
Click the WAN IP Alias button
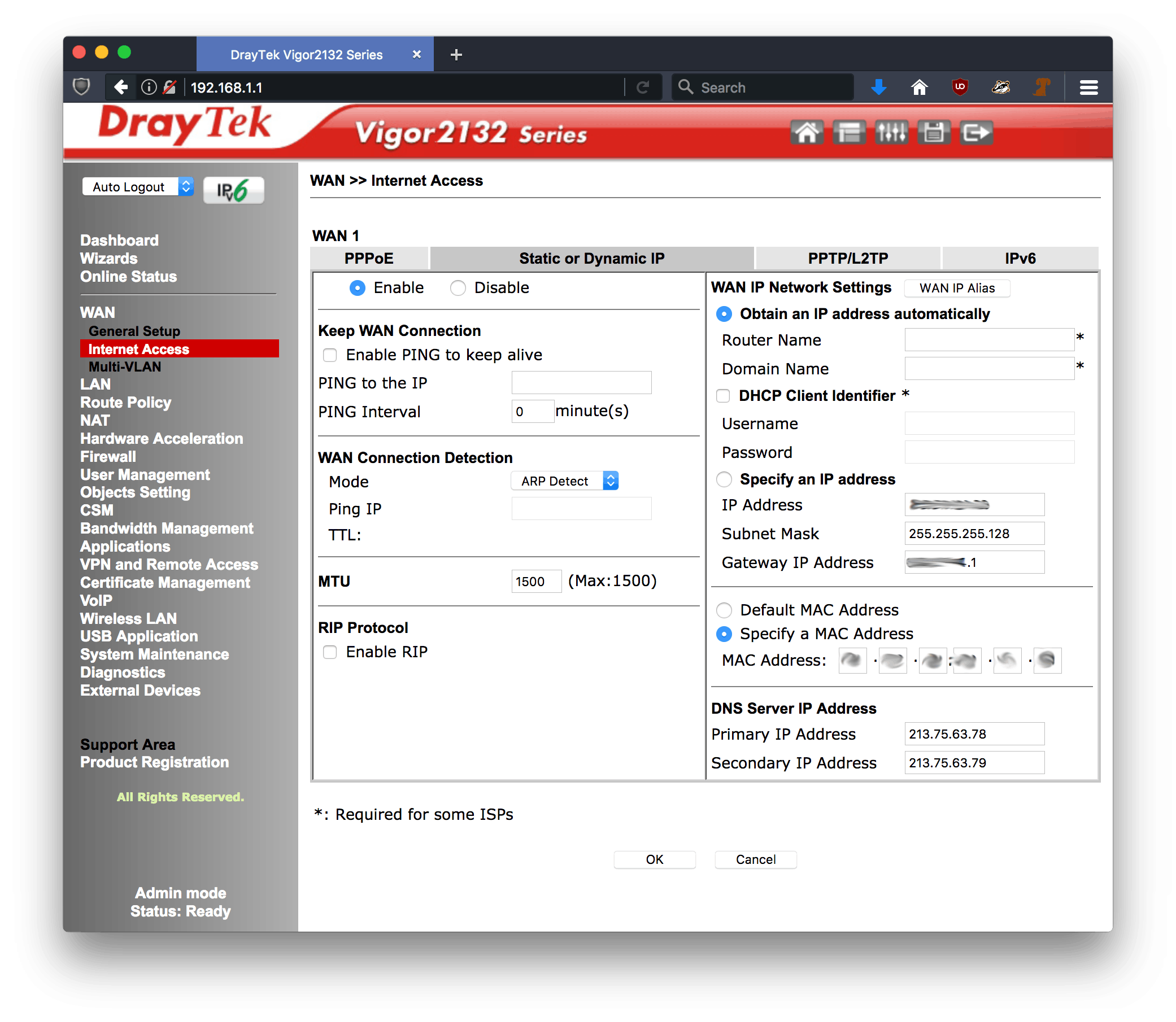pyautogui.click(x=957, y=288)
